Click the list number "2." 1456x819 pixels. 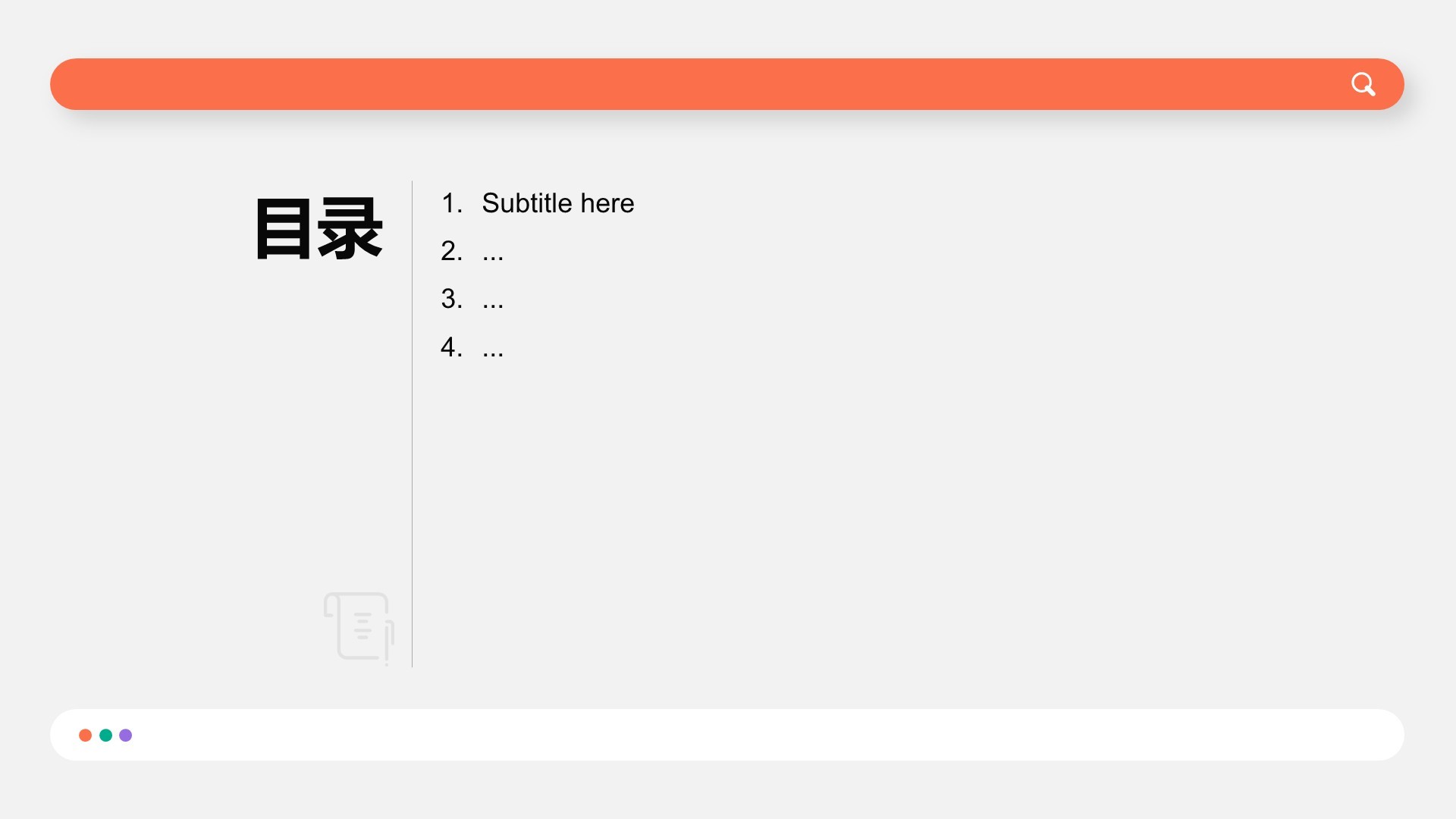pyautogui.click(x=451, y=251)
